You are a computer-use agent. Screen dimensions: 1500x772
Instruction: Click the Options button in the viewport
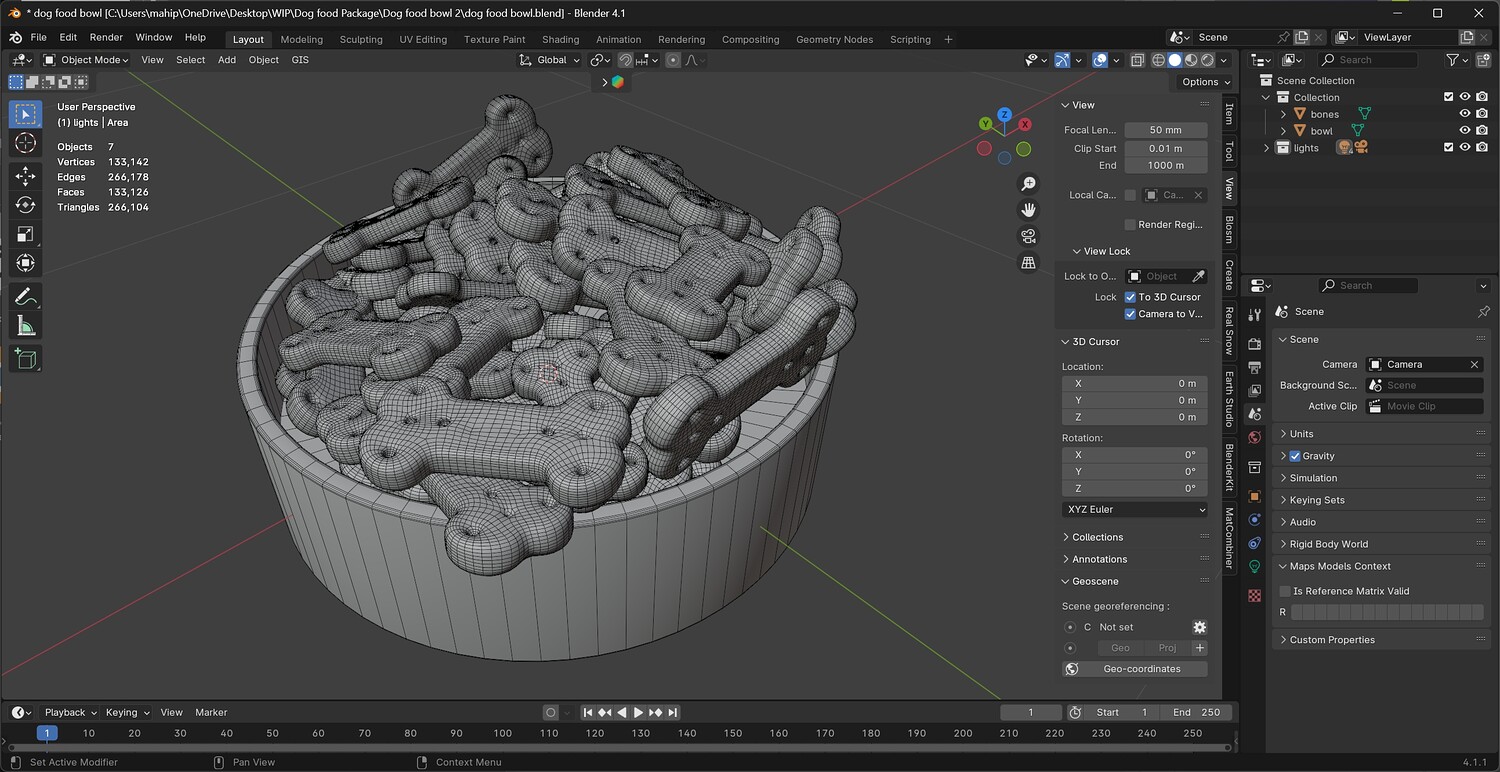click(1205, 82)
